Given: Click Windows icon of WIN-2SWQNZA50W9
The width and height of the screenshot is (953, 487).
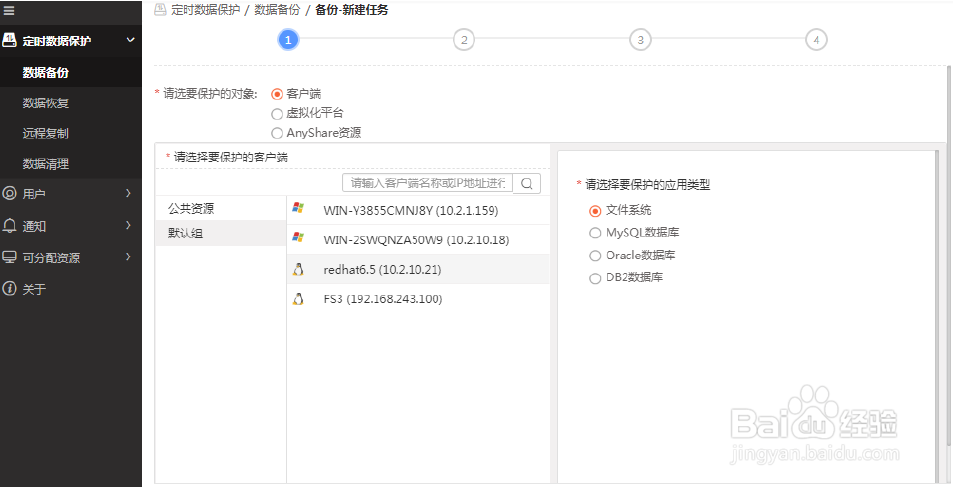Looking at the screenshot, I should [x=298, y=237].
